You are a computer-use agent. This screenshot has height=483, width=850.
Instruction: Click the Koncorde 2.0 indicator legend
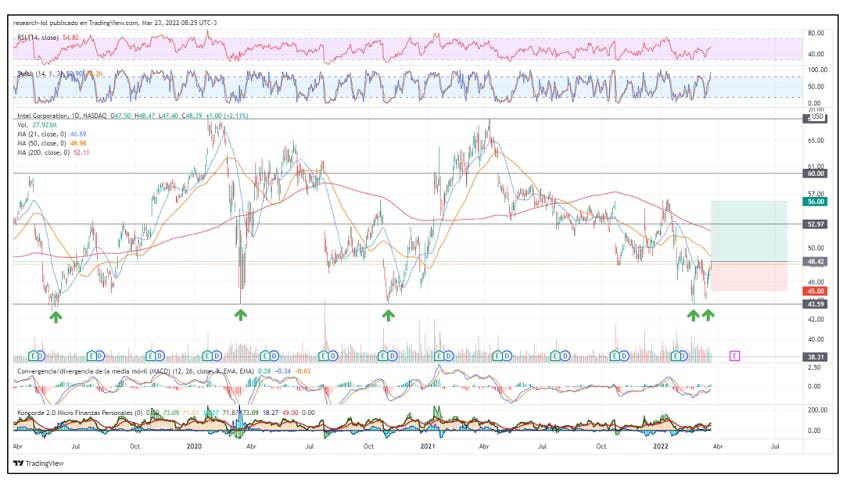(80, 413)
